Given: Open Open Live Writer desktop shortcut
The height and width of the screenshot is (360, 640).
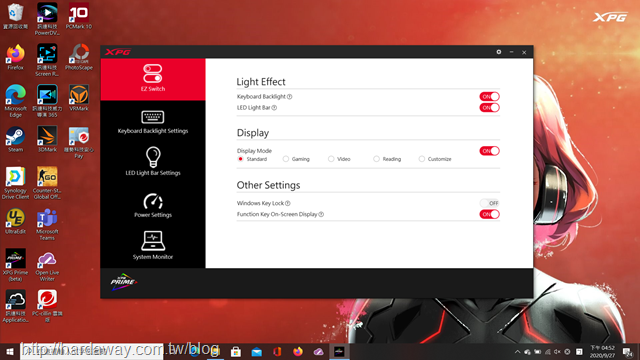Looking at the screenshot, I should click(x=47, y=265).
